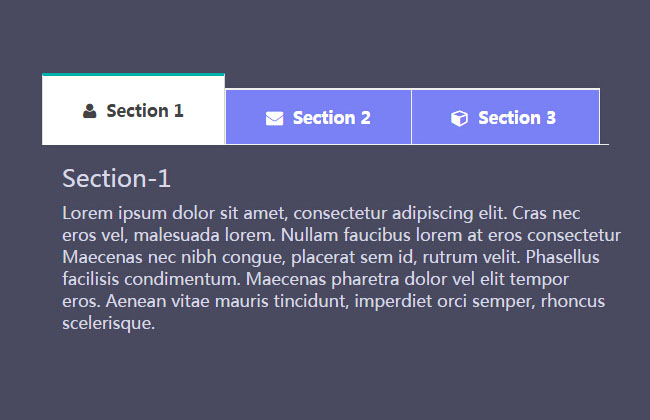Click the envelope icon in Section 2 tab
Screen dimensions: 650x420
click(275, 118)
